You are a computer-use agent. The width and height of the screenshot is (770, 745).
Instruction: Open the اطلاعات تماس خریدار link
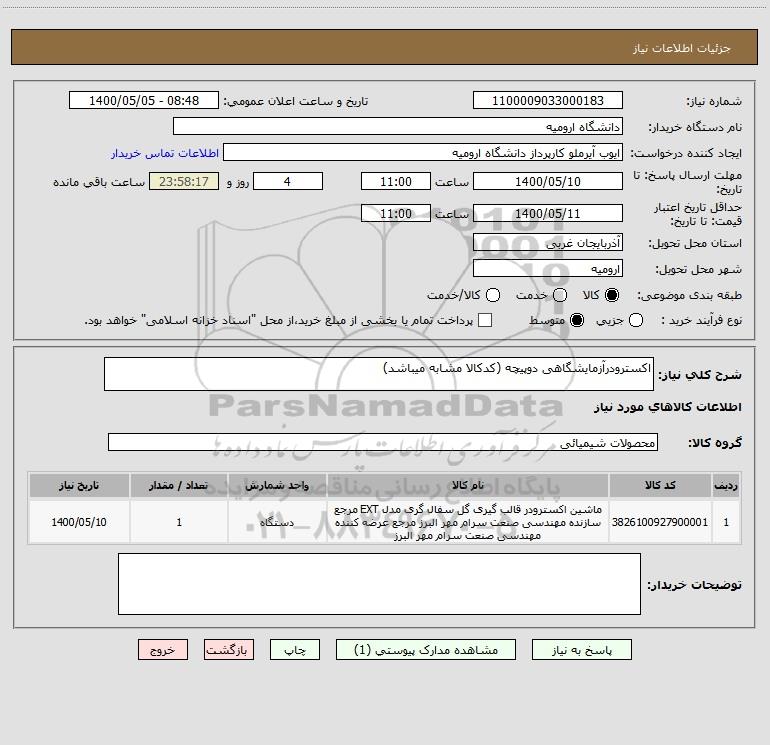pos(165,153)
